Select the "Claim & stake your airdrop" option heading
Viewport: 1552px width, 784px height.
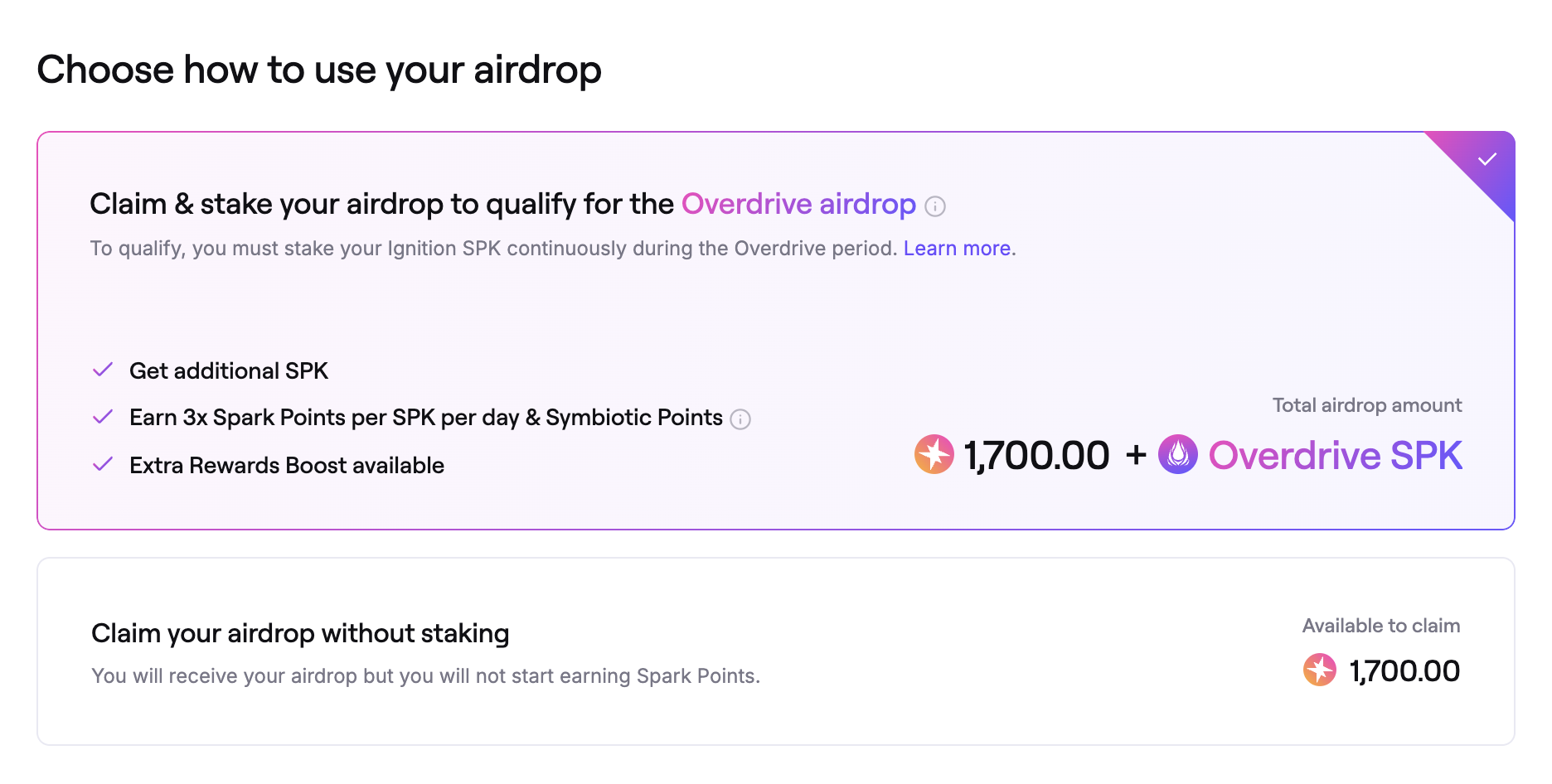click(381, 204)
